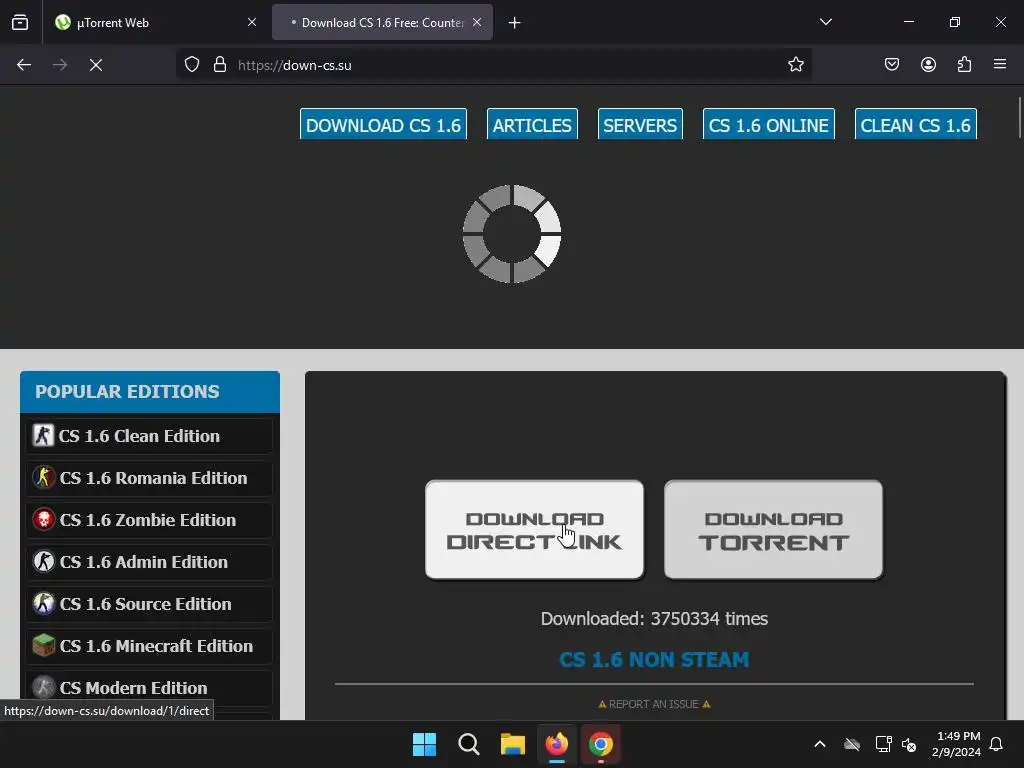1024x768 pixels.
Task: Open a new tab
Action: click(515, 23)
